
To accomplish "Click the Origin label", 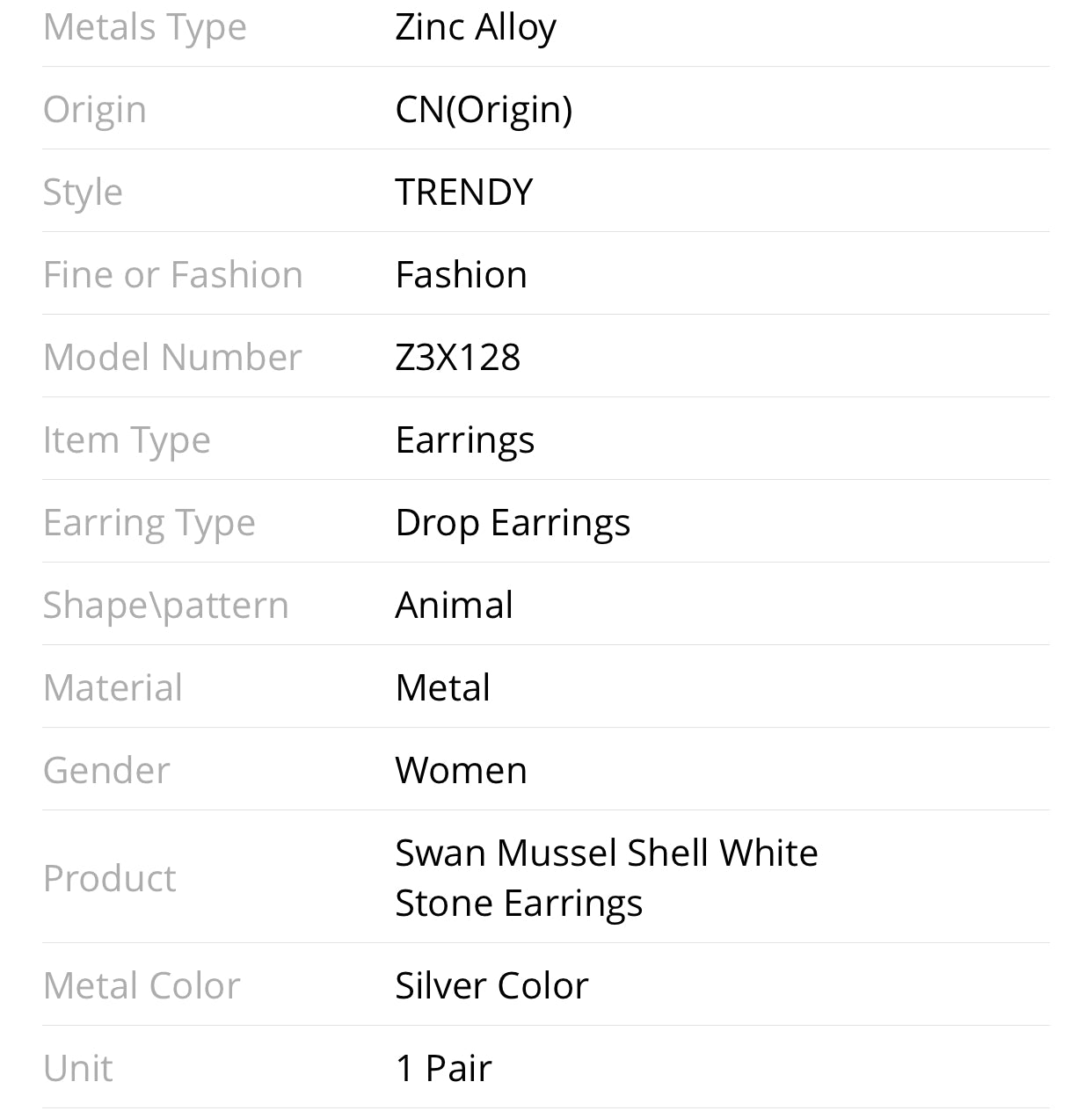I will coord(95,110).
